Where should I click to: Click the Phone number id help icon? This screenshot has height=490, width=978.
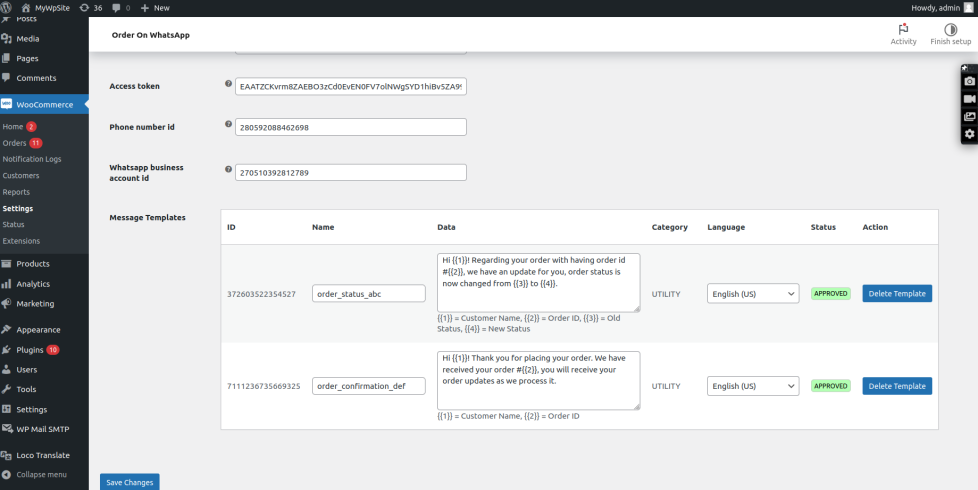pyautogui.click(x=228, y=126)
